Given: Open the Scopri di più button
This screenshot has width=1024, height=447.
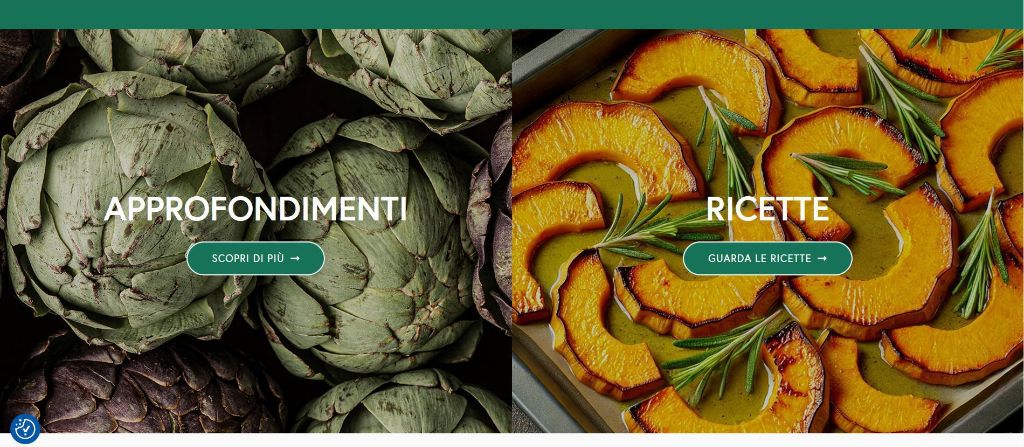Looking at the screenshot, I should (x=255, y=259).
